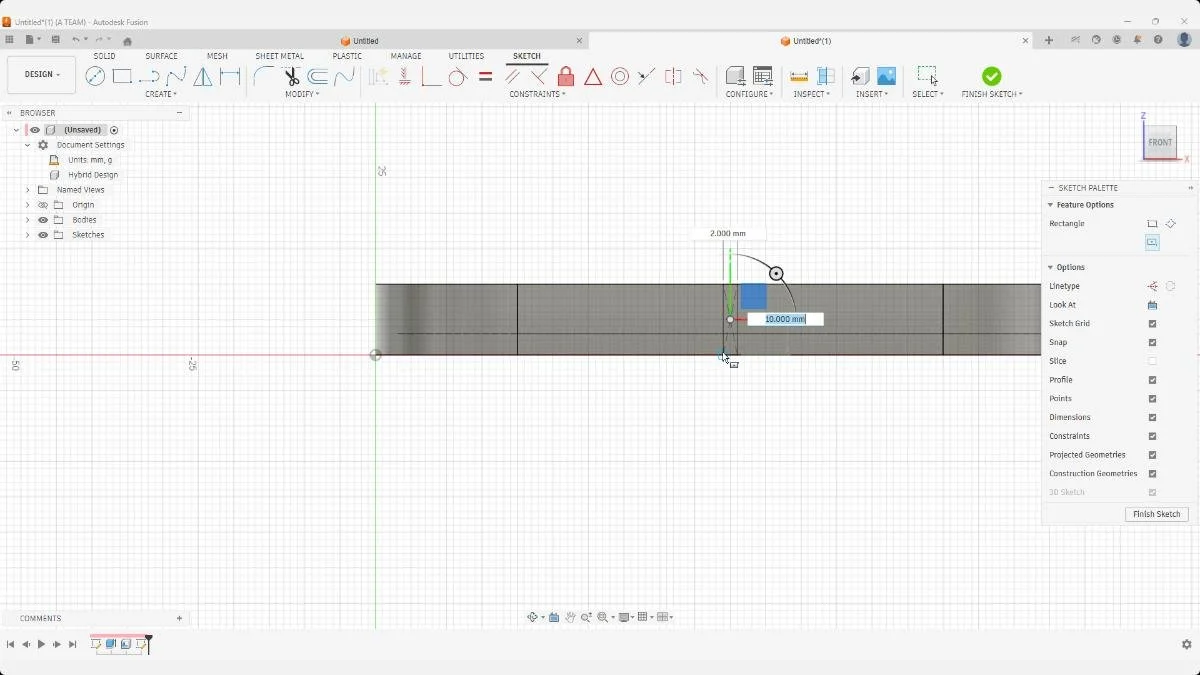Click Look At in the navigation bar

(x=554, y=617)
